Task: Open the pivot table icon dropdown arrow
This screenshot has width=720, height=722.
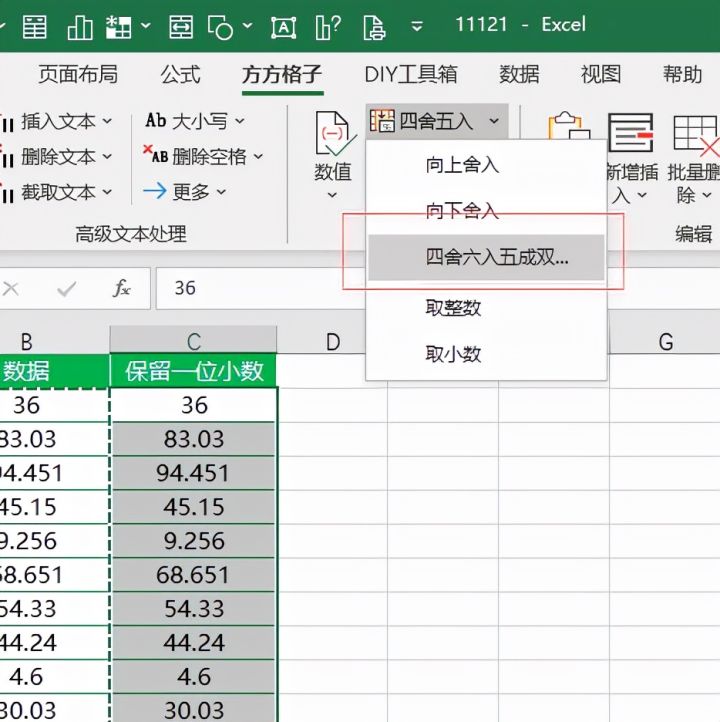Action: click(145, 26)
